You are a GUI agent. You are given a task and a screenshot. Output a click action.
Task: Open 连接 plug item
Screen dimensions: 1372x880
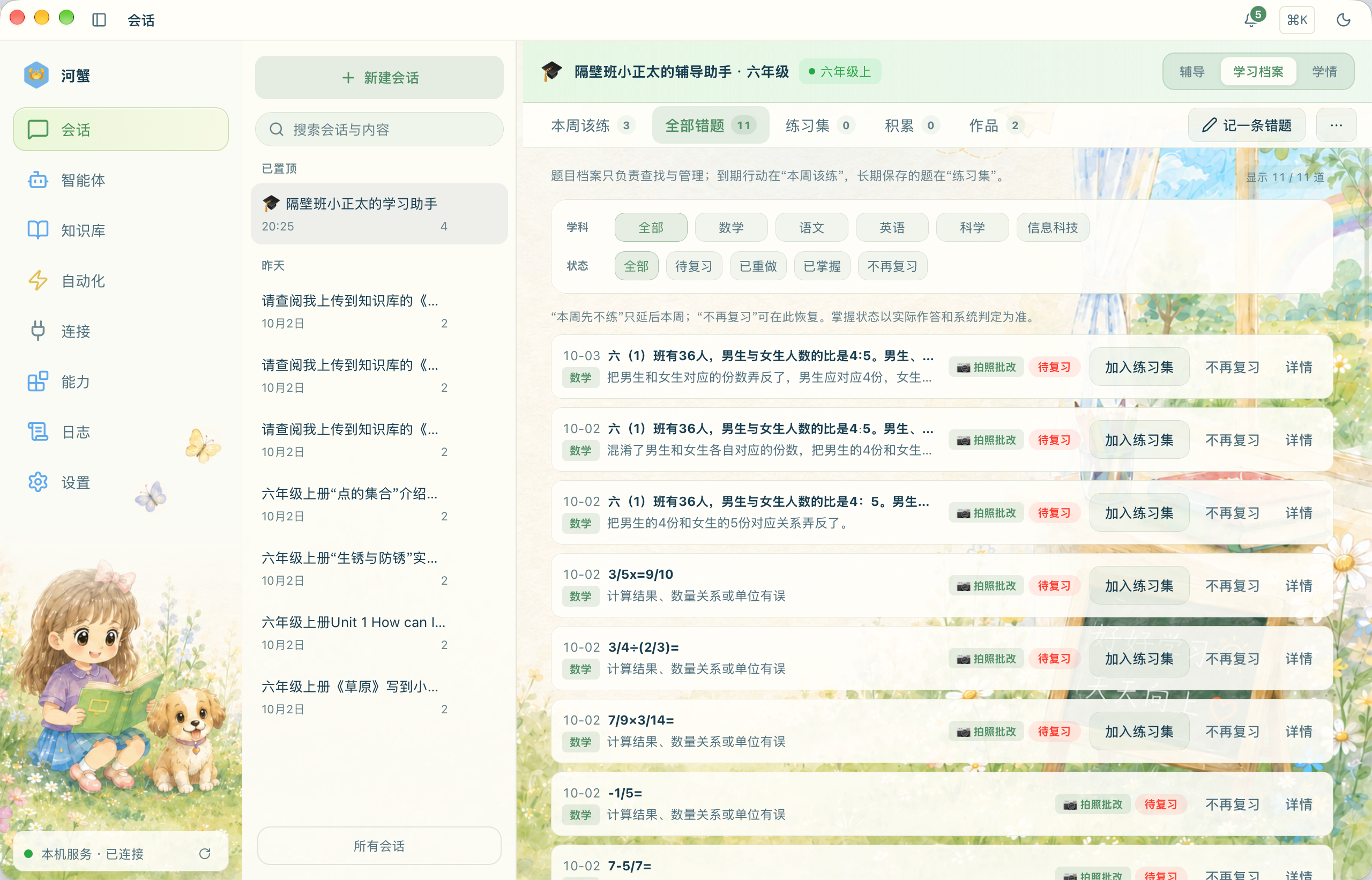(x=121, y=331)
